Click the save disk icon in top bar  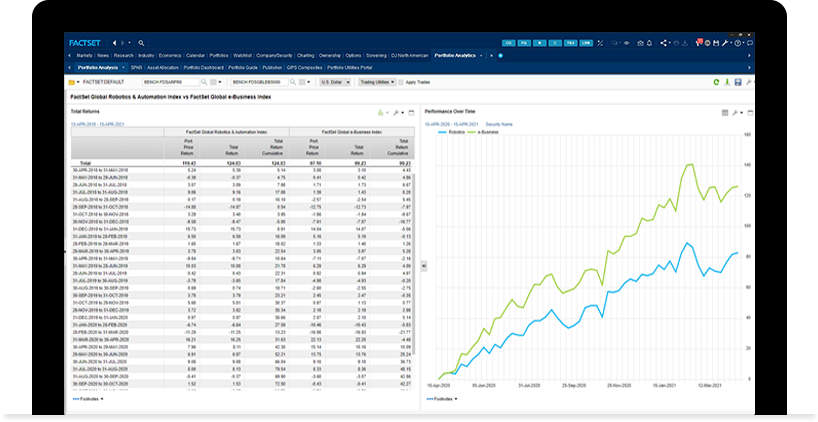pyautogui.click(x=716, y=43)
